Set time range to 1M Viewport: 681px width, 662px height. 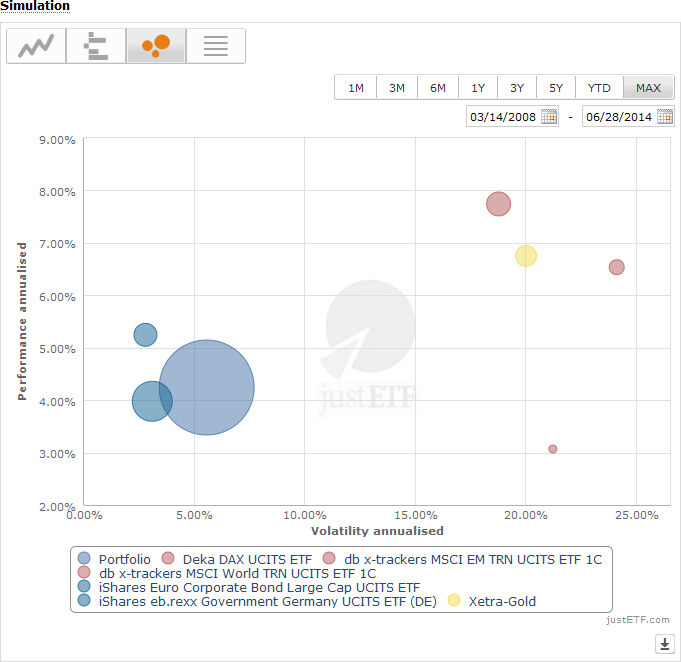[x=356, y=88]
